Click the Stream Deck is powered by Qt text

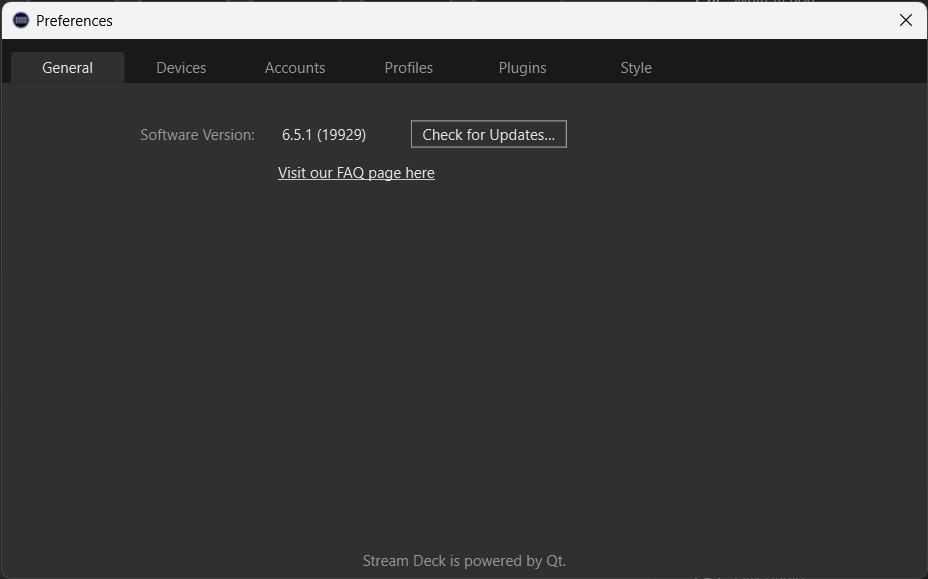[x=463, y=561]
